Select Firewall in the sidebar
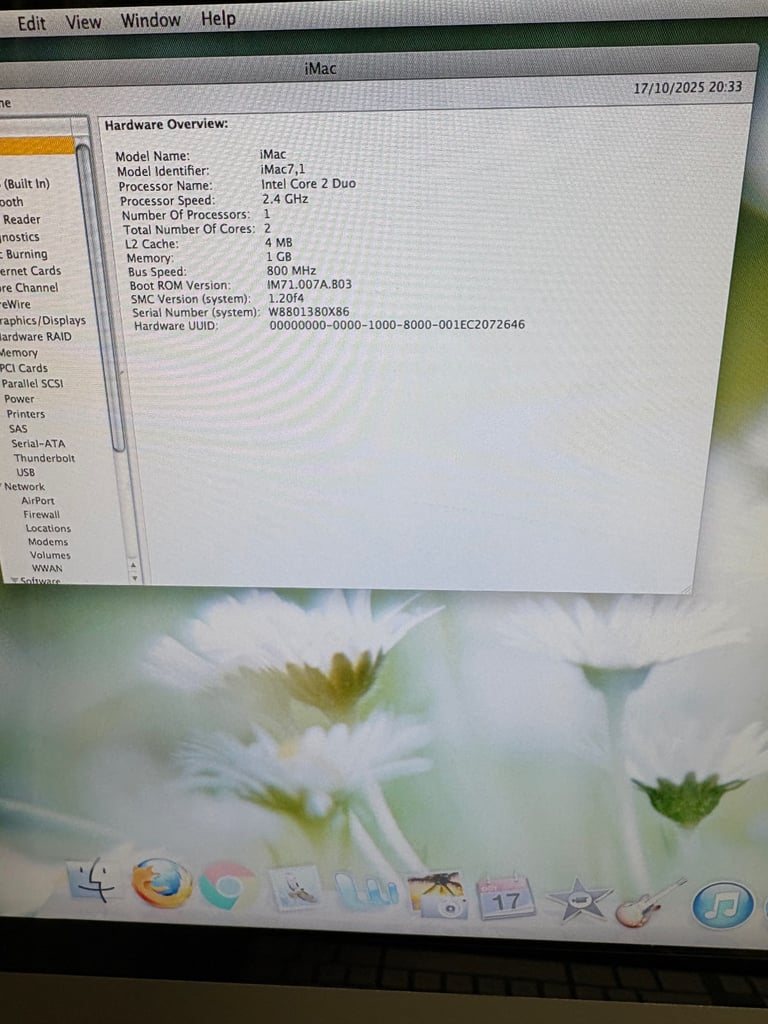The height and width of the screenshot is (1024, 768). pyautogui.click(x=41, y=515)
